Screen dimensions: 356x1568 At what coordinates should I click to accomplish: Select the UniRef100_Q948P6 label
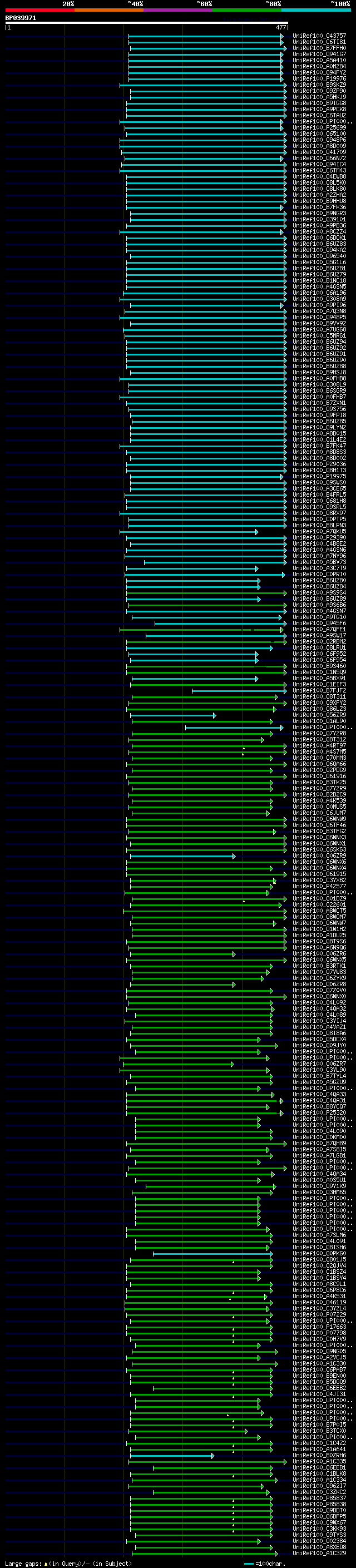tap(319, 140)
